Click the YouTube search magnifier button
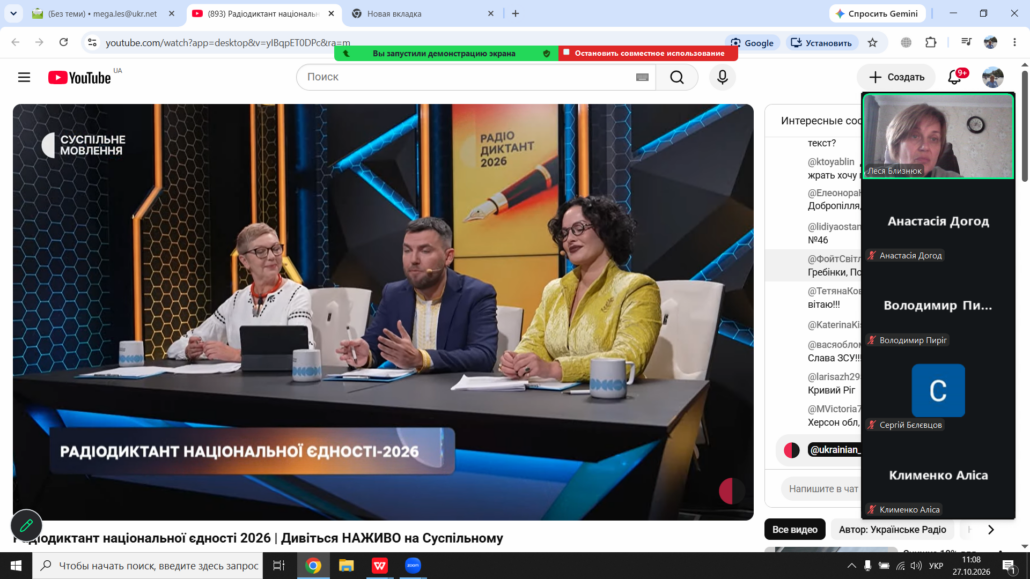 677,78
